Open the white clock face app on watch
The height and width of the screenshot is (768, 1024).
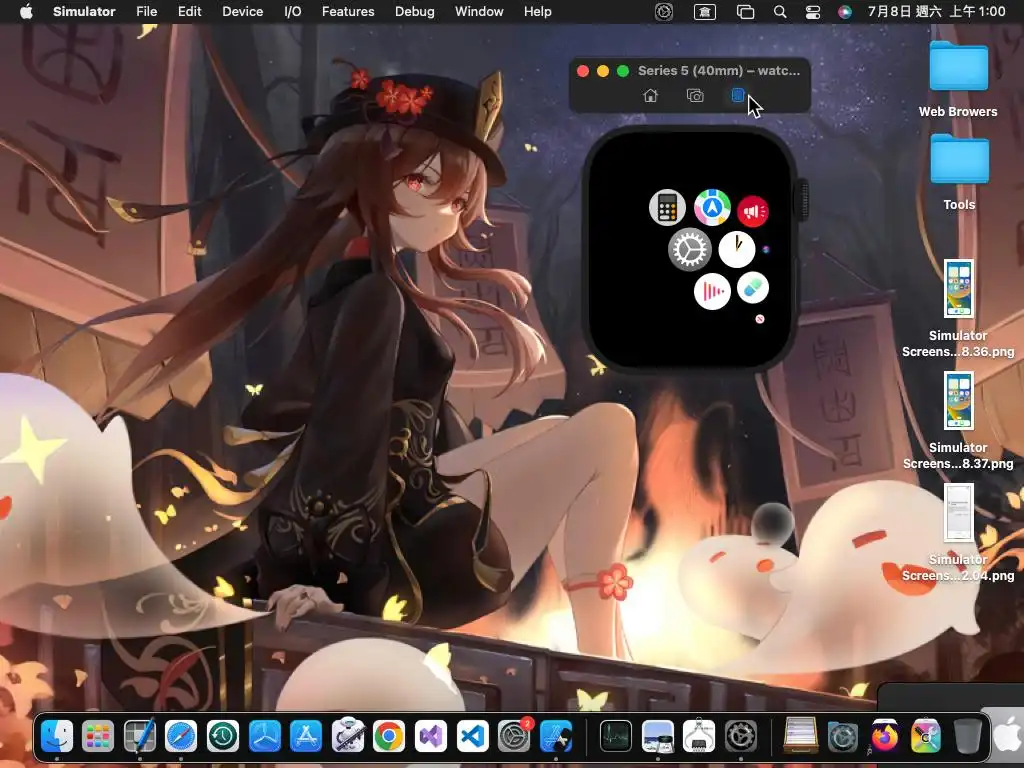tap(737, 249)
